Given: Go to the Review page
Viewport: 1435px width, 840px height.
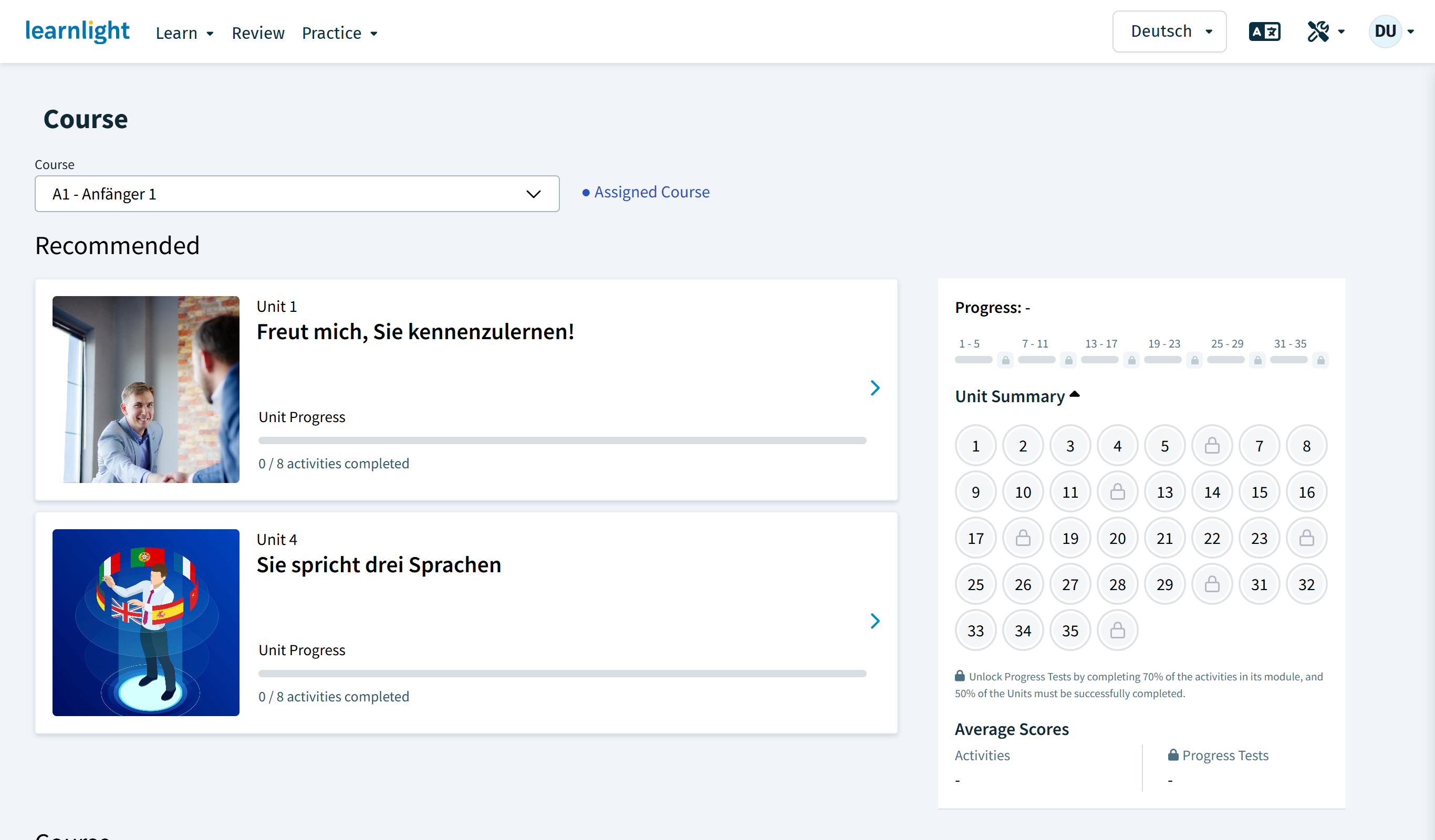Looking at the screenshot, I should click(258, 33).
